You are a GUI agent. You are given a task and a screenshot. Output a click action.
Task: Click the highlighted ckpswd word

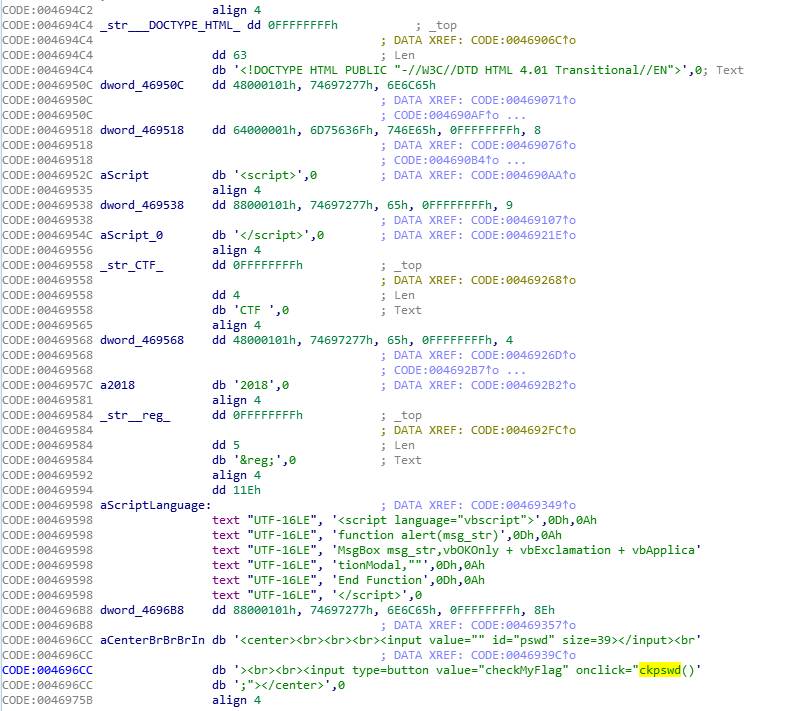tap(660, 670)
